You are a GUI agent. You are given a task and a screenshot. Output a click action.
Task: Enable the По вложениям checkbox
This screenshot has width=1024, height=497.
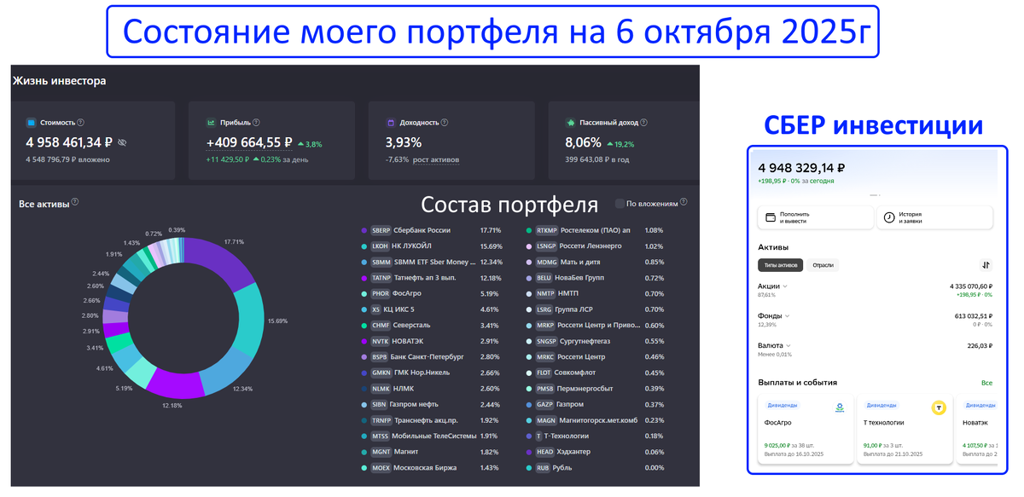pos(620,203)
